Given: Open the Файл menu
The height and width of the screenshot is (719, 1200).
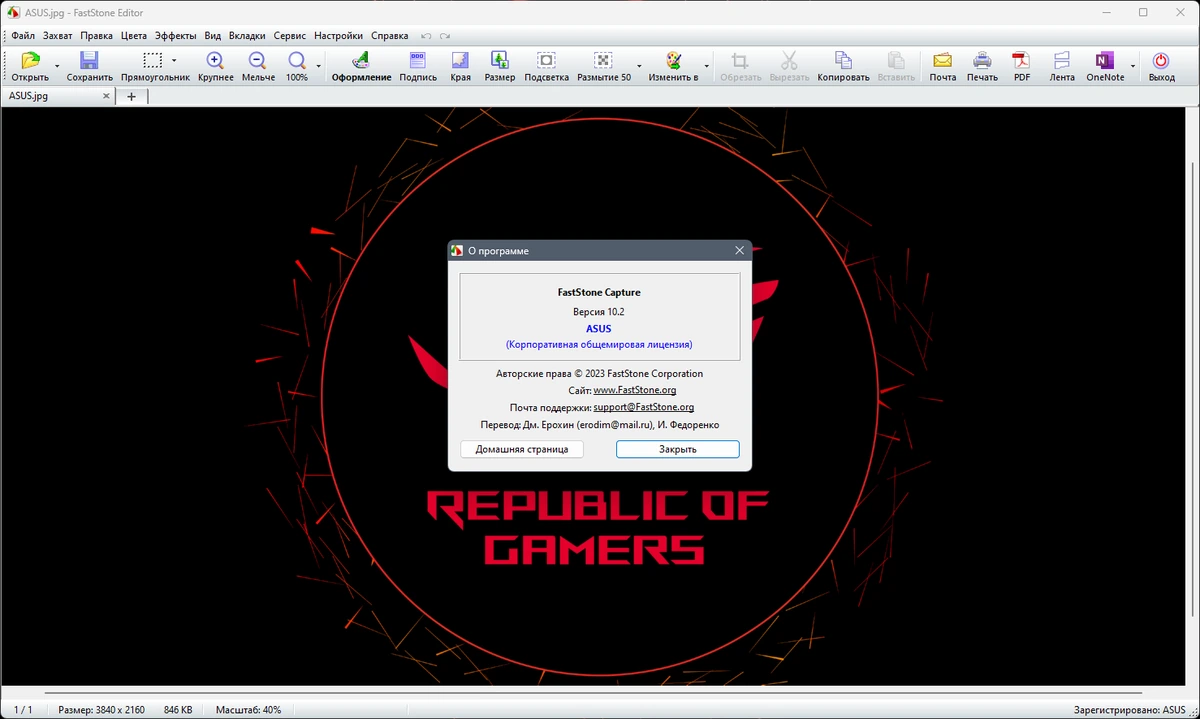Looking at the screenshot, I should (23, 36).
